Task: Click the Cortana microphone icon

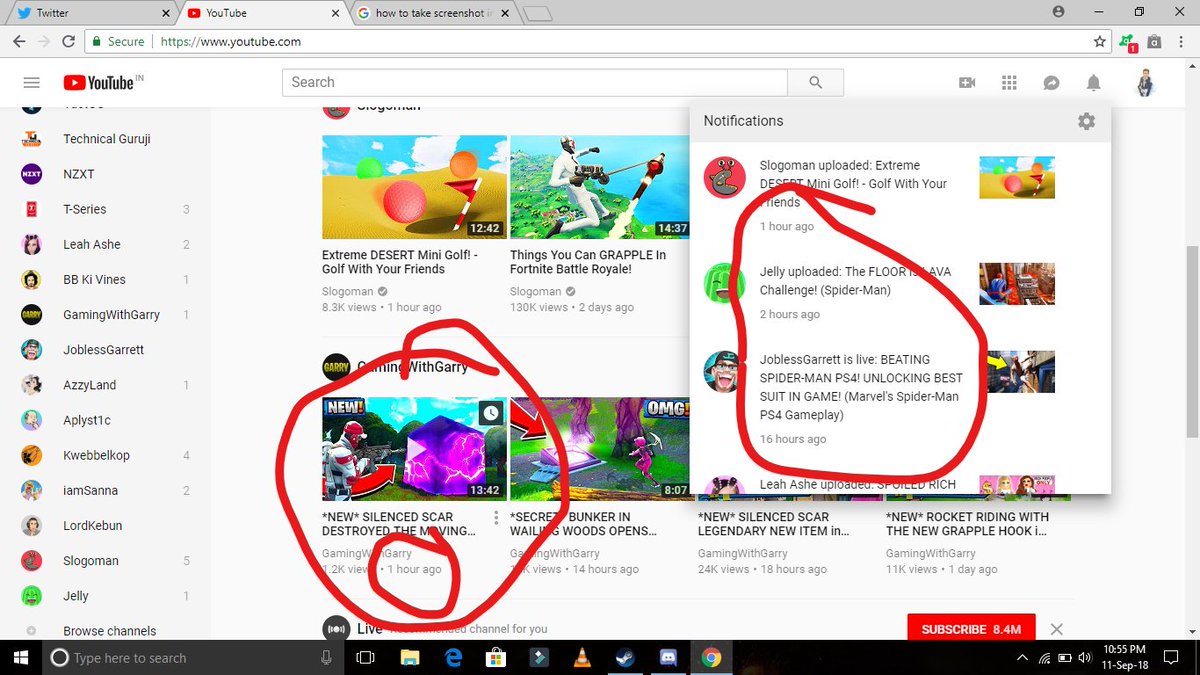Action: click(x=326, y=657)
